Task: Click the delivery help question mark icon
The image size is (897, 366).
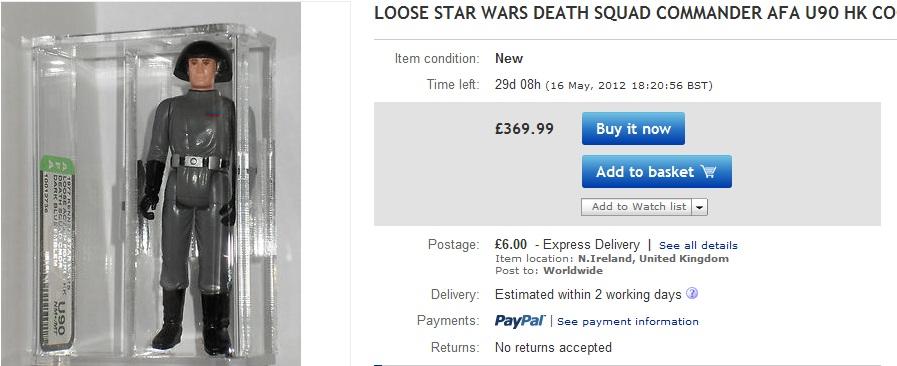Action: pyautogui.click(x=692, y=294)
